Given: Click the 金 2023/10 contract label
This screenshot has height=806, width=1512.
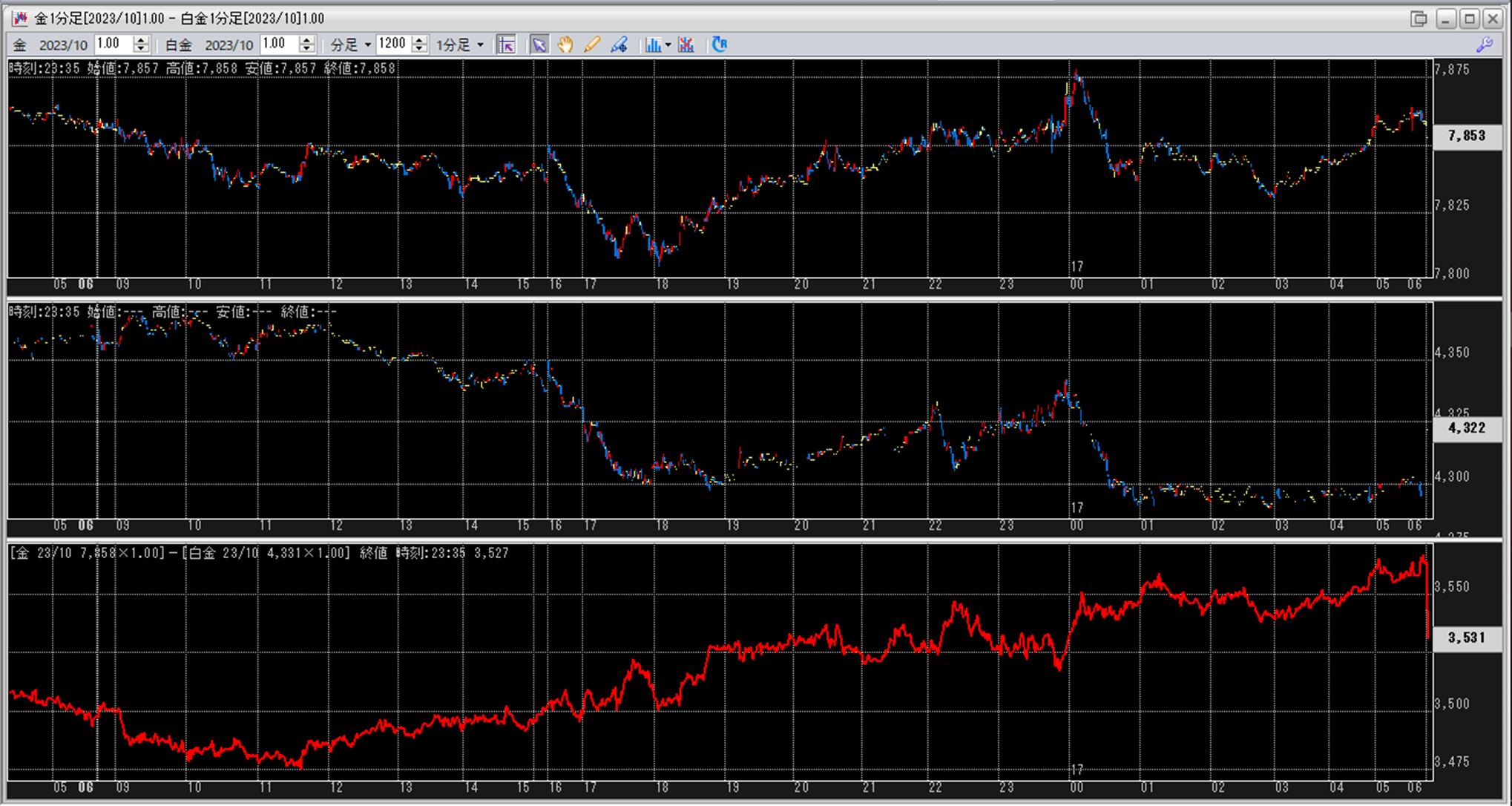Looking at the screenshot, I should (62, 45).
